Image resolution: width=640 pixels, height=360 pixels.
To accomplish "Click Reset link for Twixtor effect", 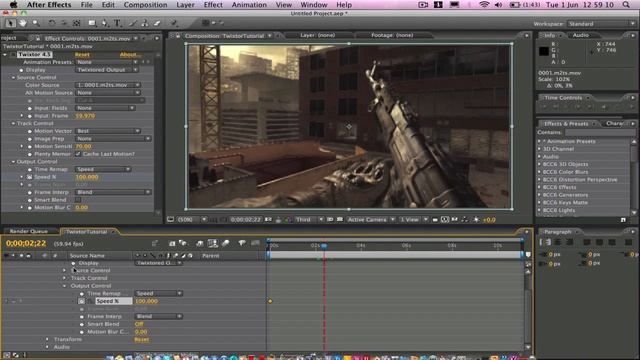I will [x=82, y=54].
